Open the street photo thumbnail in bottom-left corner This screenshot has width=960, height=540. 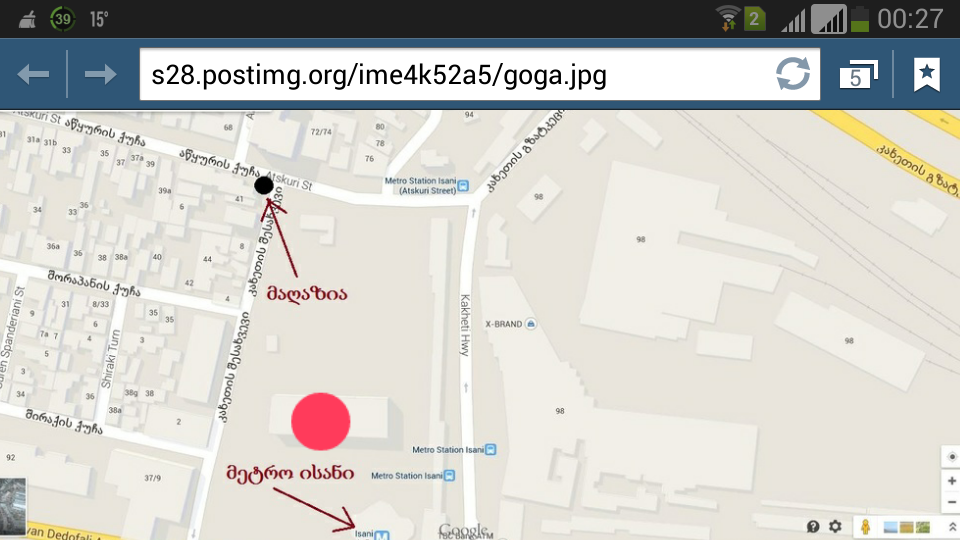[x=13, y=507]
